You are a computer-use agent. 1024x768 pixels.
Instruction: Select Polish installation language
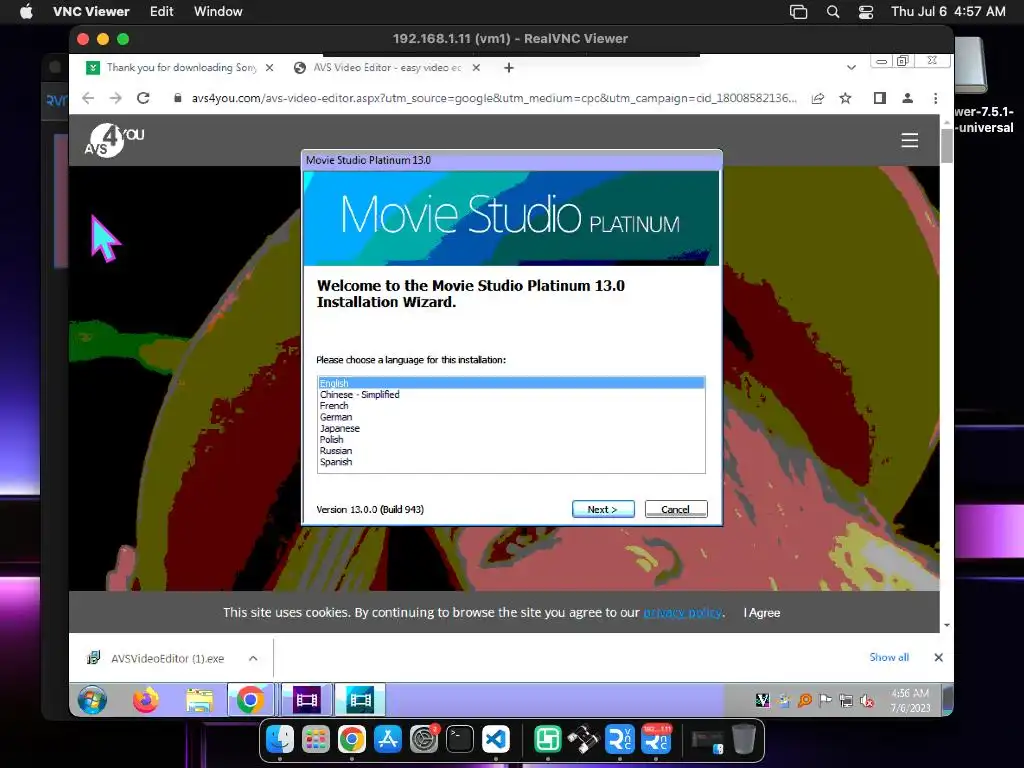pyautogui.click(x=511, y=440)
